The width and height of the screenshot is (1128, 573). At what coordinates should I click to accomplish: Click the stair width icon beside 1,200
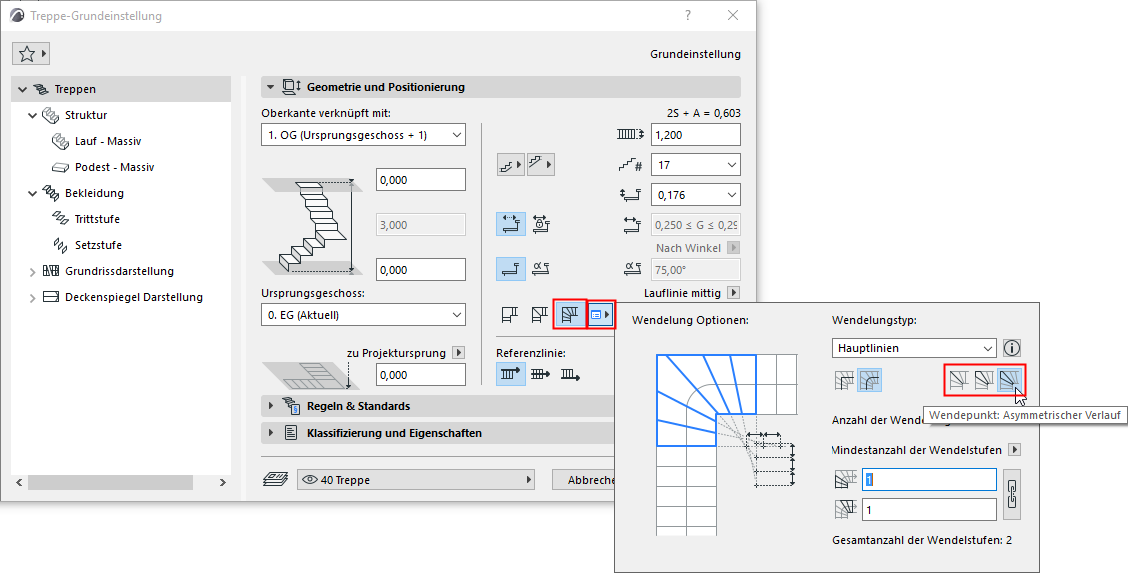click(x=630, y=134)
